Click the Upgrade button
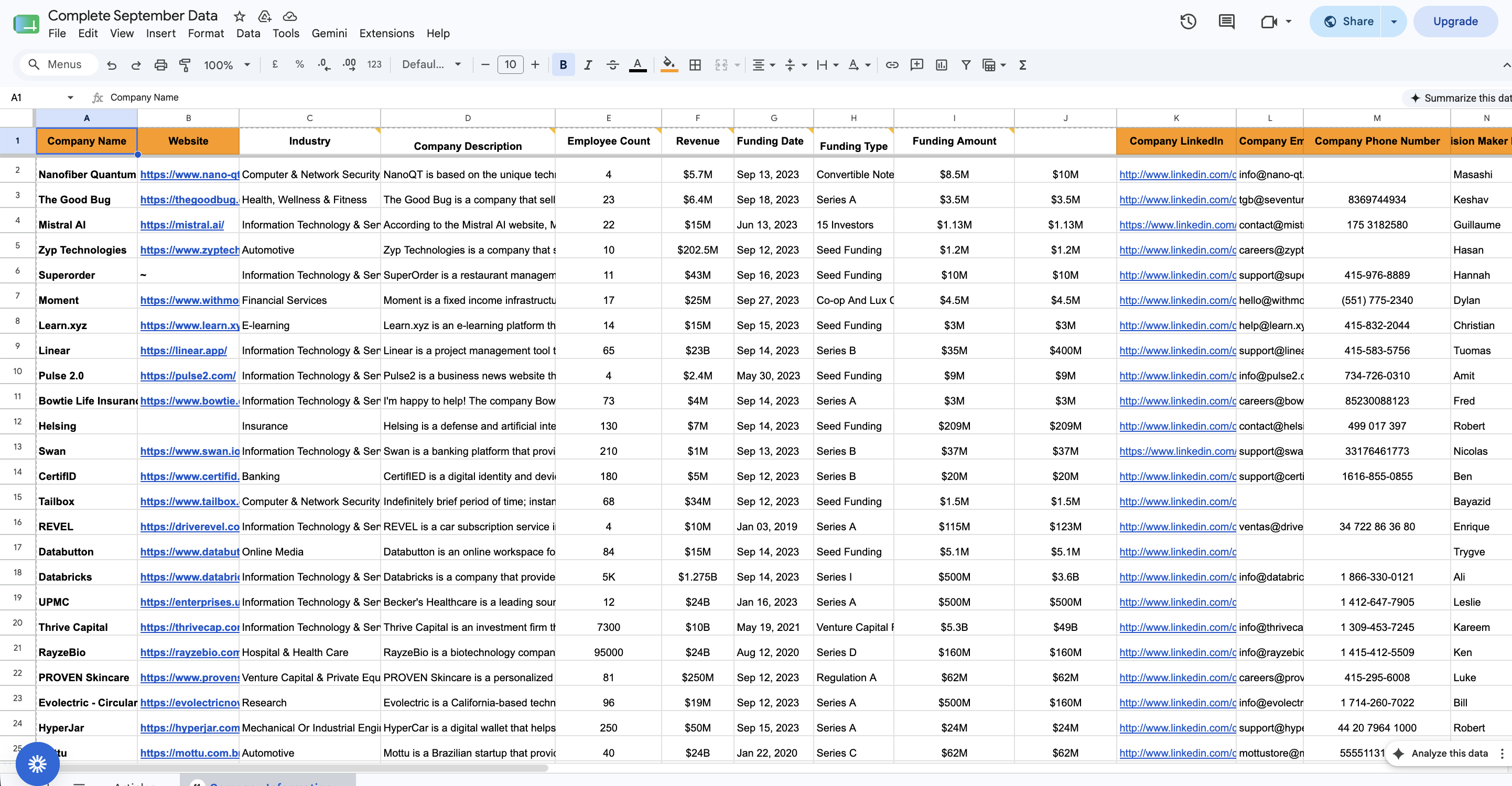The image size is (1512, 786). pyautogui.click(x=1455, y=21)
